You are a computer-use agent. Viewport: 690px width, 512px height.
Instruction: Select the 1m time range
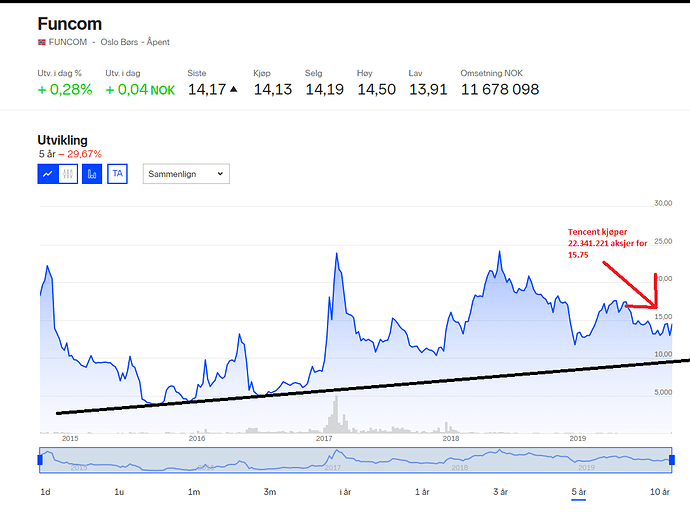[194, 492]
